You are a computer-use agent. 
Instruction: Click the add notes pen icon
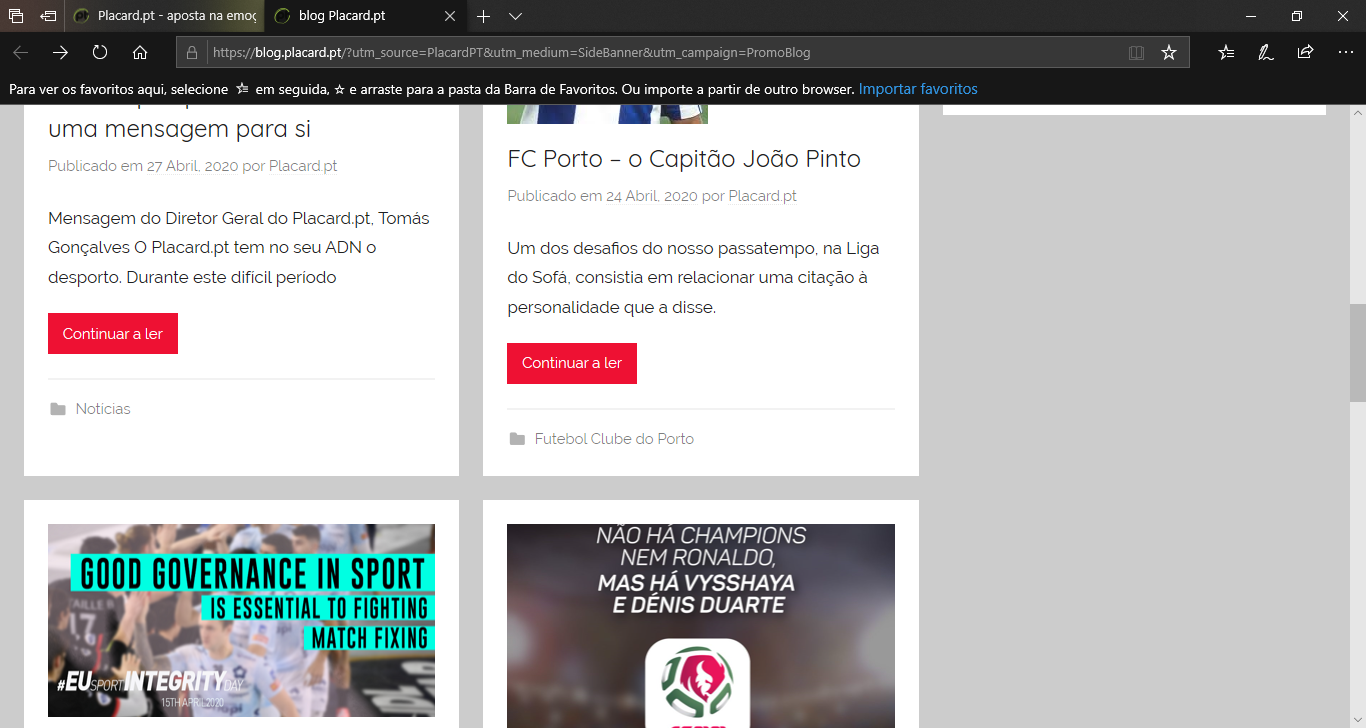pyautogui.click(x=1266, y=52)
